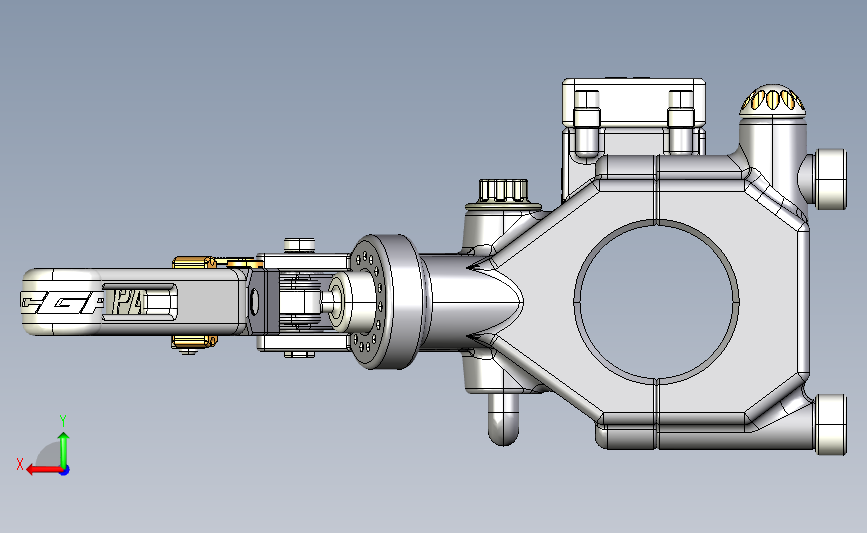Click the red X axis arrow on the triad
Image resolution: width=867 pixels, height=533 pixels.
pos(43,470)
